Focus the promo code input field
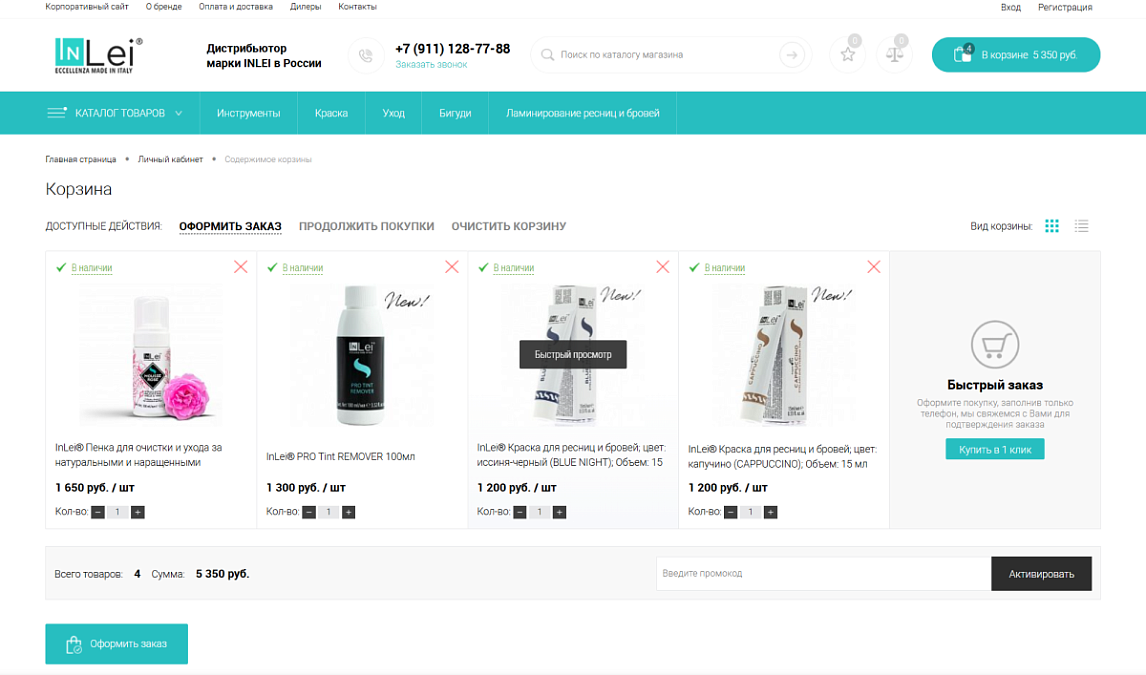 822,574
